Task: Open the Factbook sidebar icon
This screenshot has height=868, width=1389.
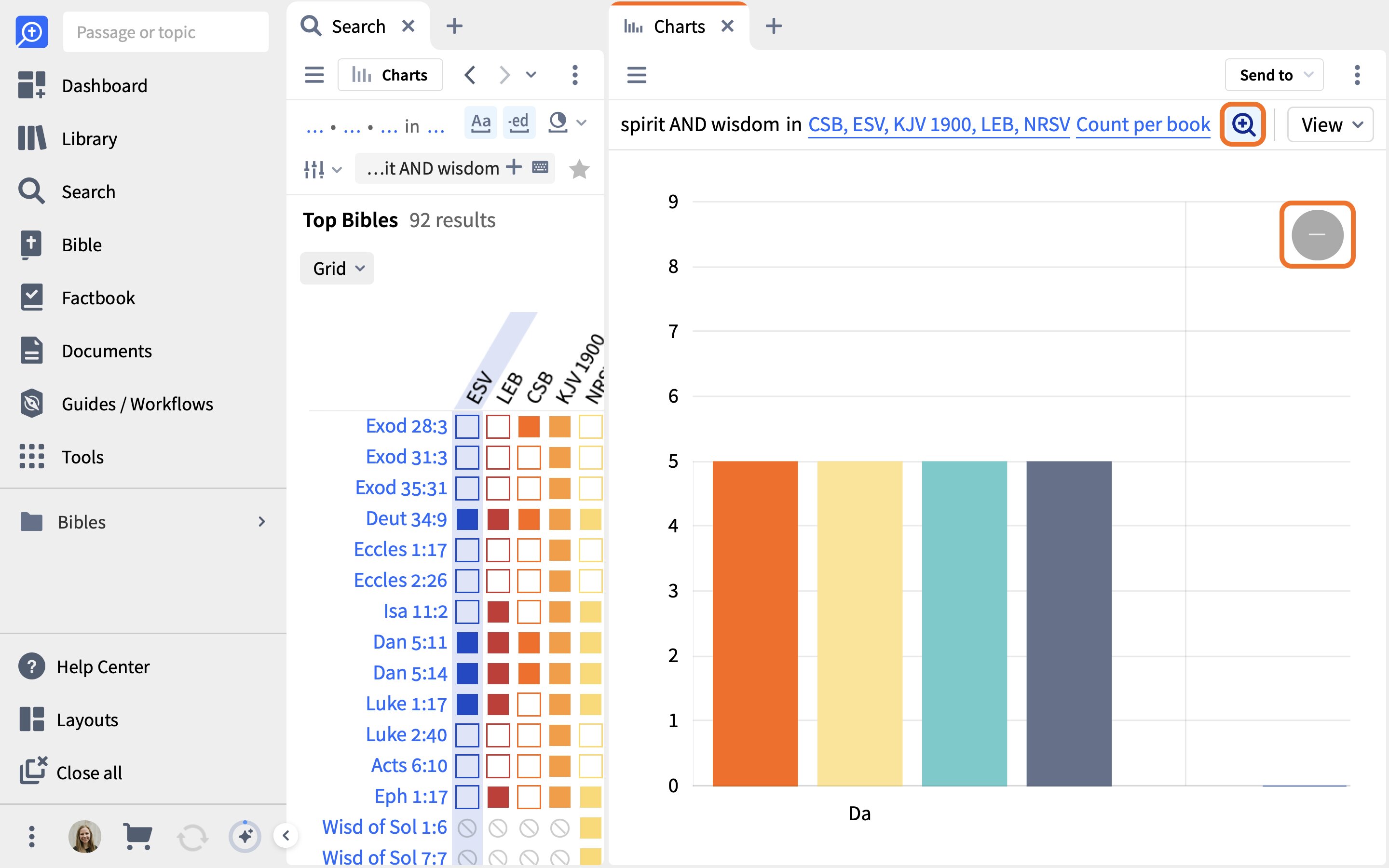Action: 31,298
